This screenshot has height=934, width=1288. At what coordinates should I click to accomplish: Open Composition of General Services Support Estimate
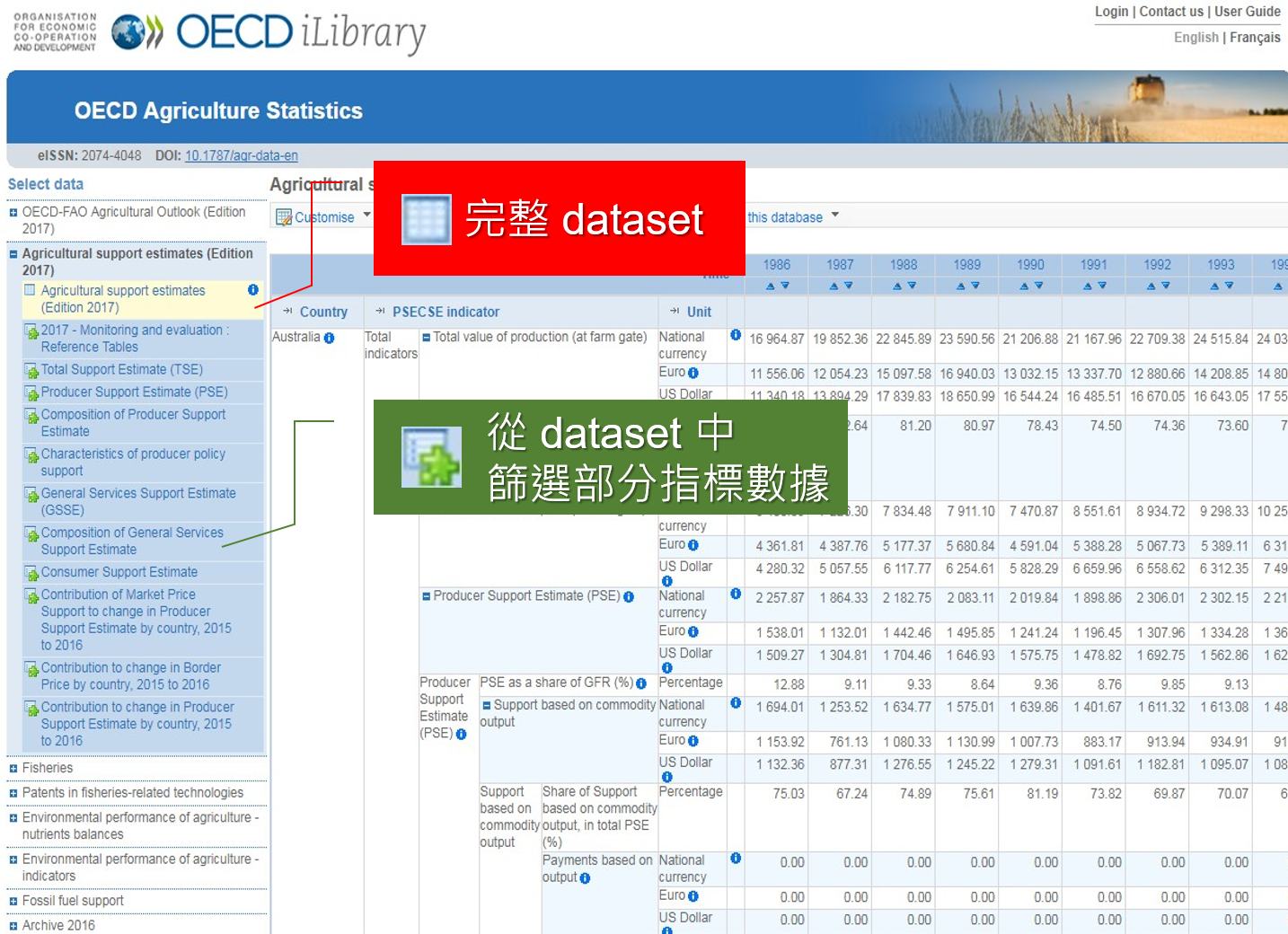point(132,542)
